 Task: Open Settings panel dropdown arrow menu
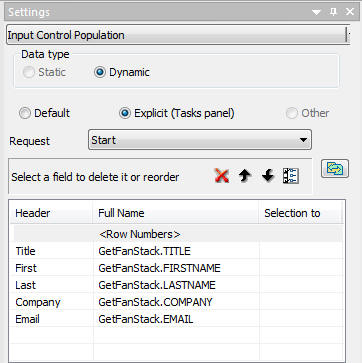316,12
